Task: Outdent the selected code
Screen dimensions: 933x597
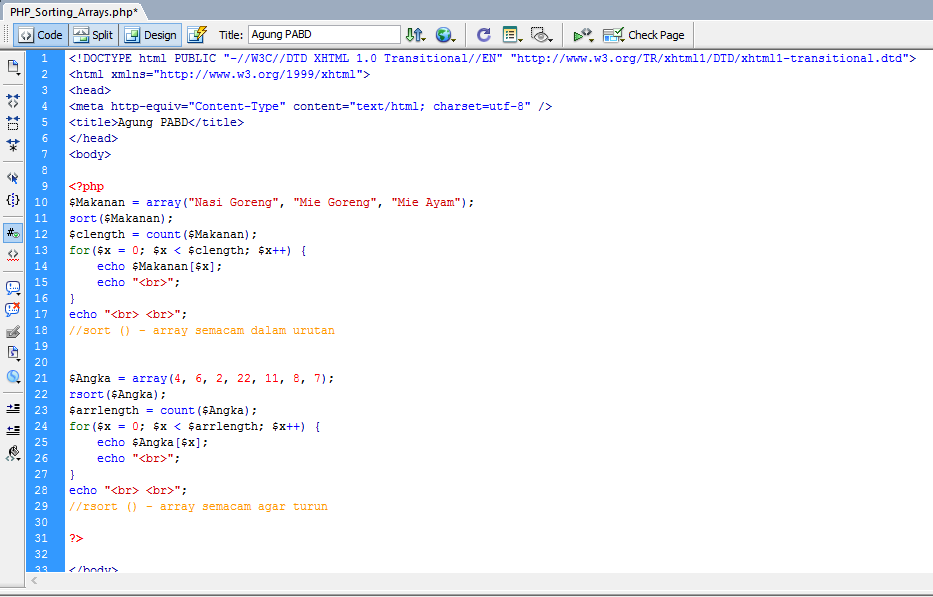Action: (13, 430)
